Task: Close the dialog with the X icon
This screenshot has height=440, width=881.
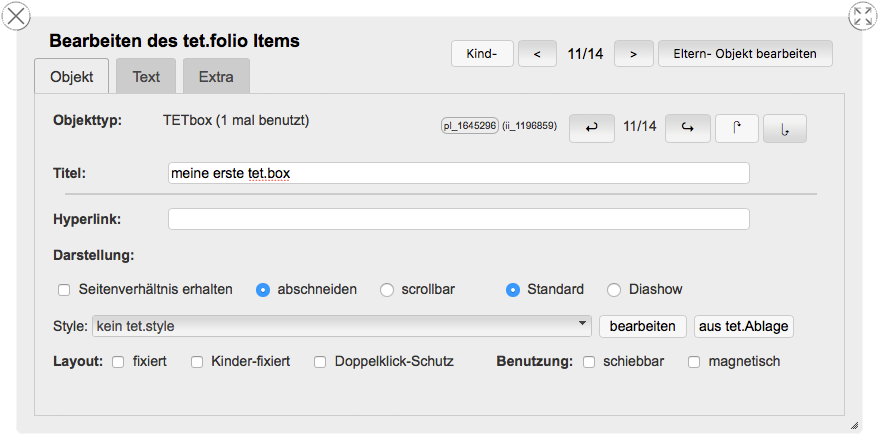Action: point(17,15)
